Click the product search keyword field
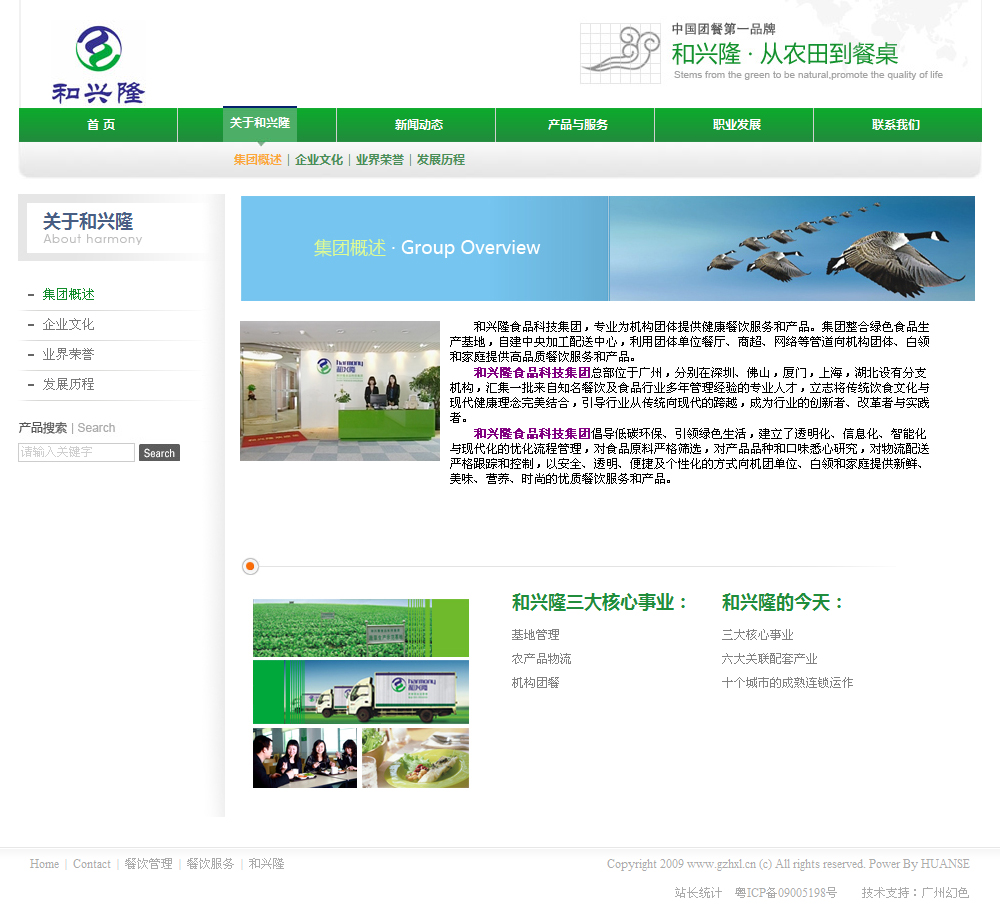1000x911 pixels. 76,453
